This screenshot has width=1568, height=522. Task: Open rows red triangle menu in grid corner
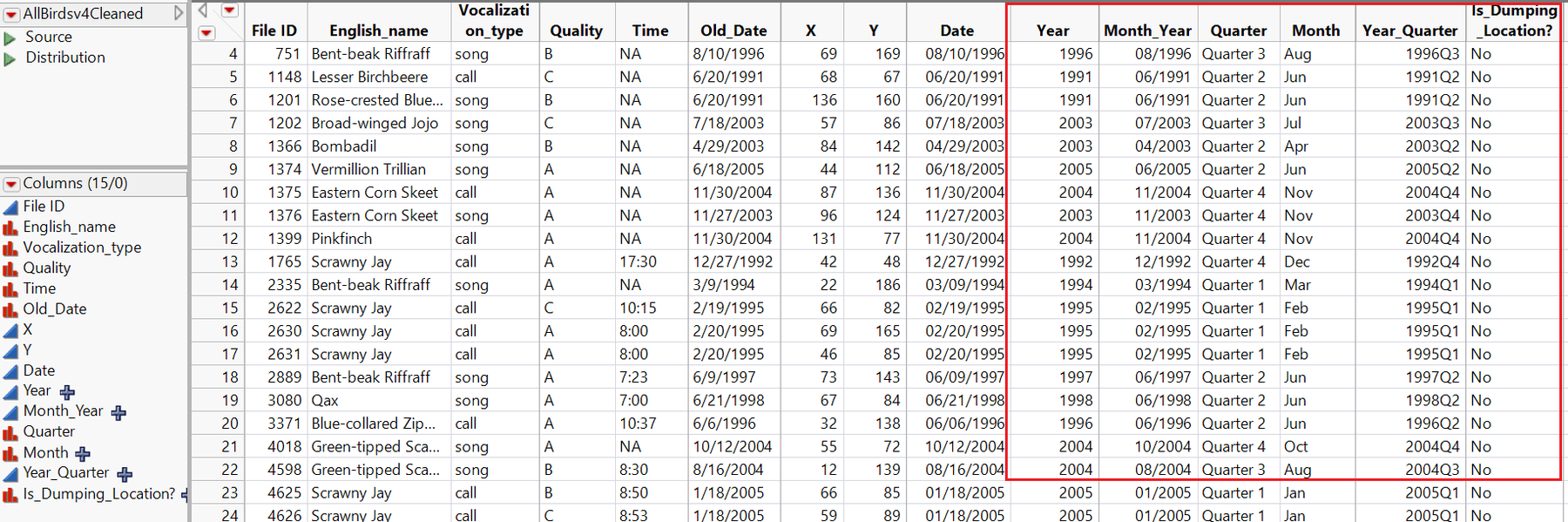(x=206, y=33)
